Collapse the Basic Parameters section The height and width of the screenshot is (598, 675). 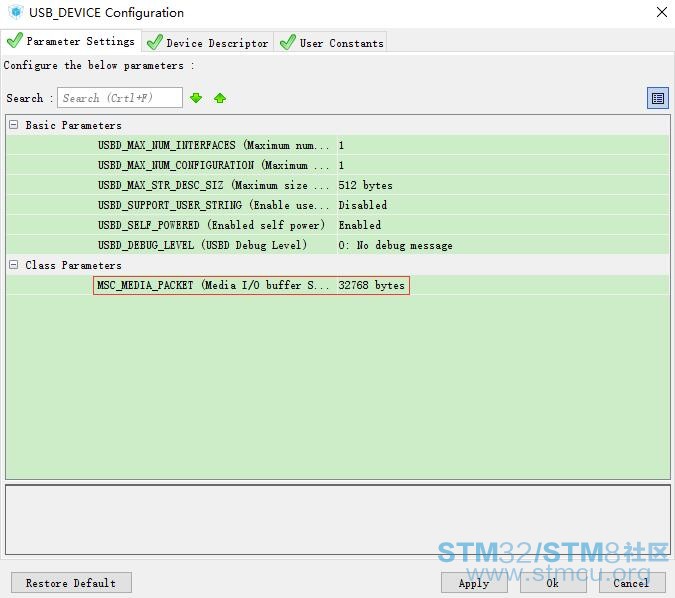pyautogui.click(x=14, y=125)
